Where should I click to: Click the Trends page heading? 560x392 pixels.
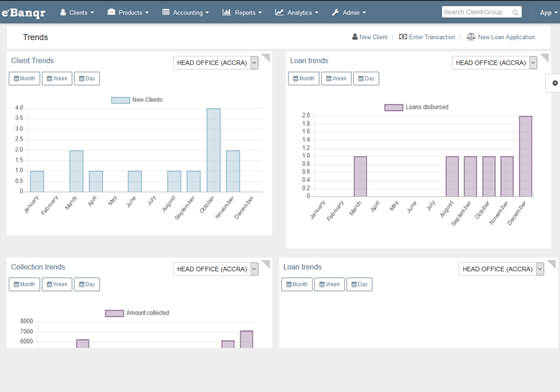coord(35,37)
